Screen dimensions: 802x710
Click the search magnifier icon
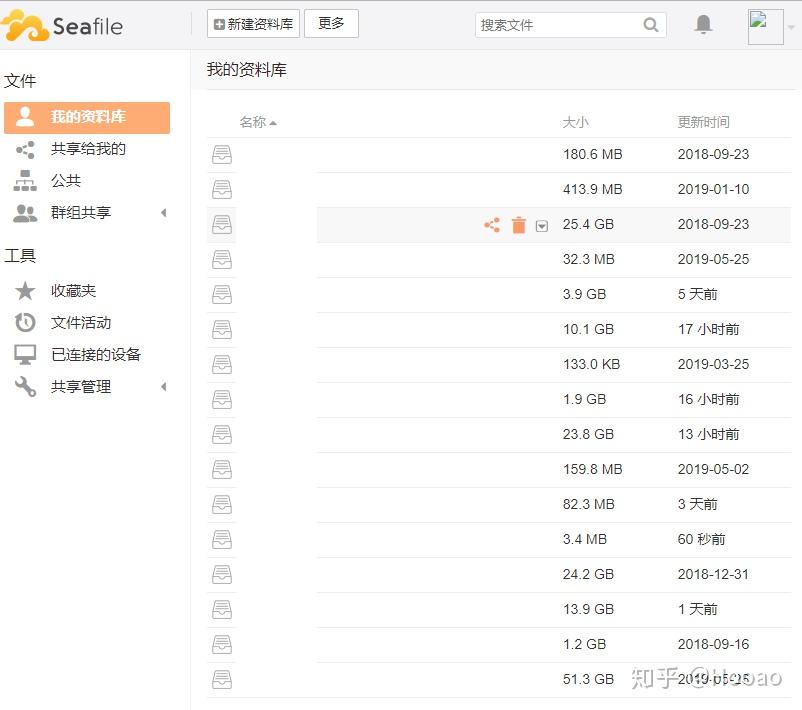650,25
